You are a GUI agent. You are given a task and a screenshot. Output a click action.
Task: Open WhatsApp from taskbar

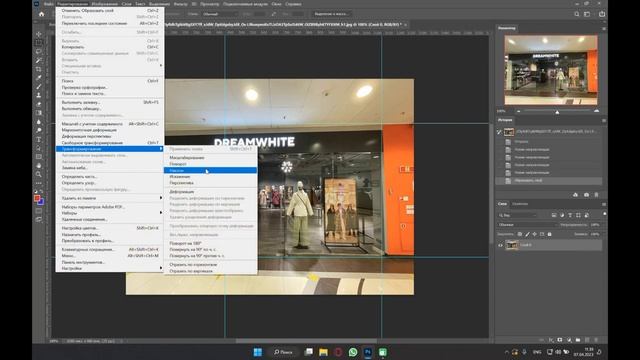pos(353,352)
